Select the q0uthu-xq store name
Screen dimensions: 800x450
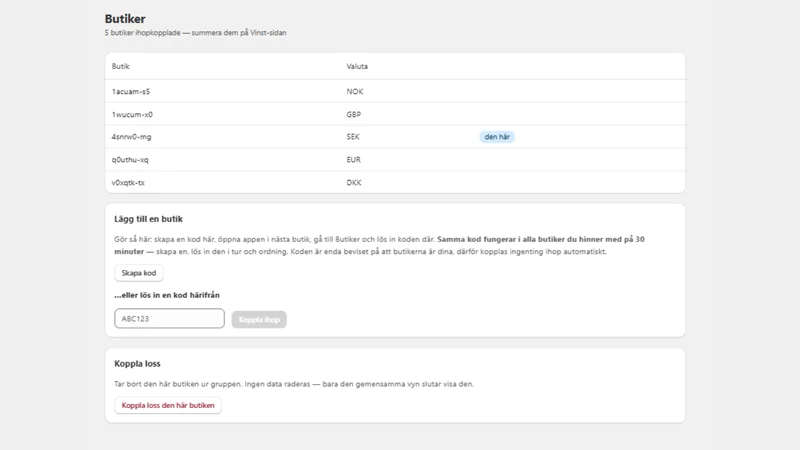(x=130, y=160)
